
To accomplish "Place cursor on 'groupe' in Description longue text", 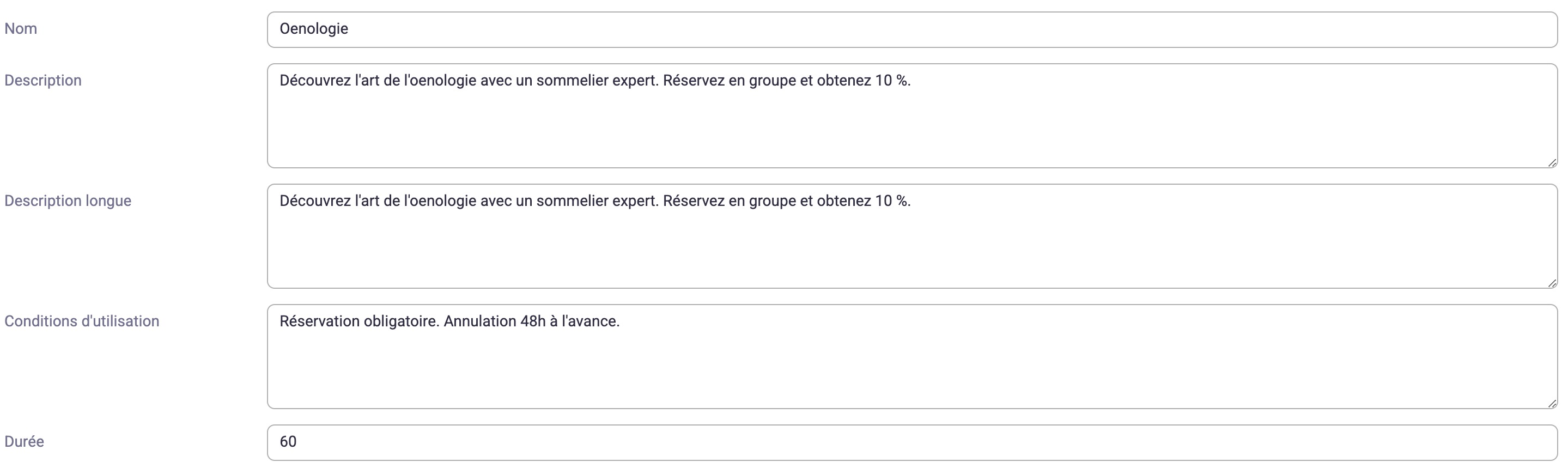I will (772, 202).
